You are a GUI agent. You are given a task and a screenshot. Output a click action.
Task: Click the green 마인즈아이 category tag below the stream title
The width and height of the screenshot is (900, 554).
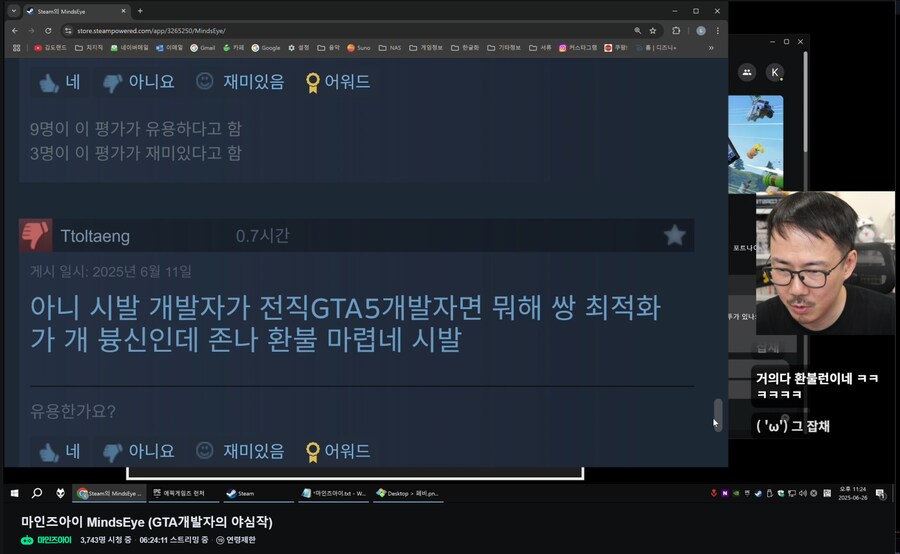[x=46, y=540]
